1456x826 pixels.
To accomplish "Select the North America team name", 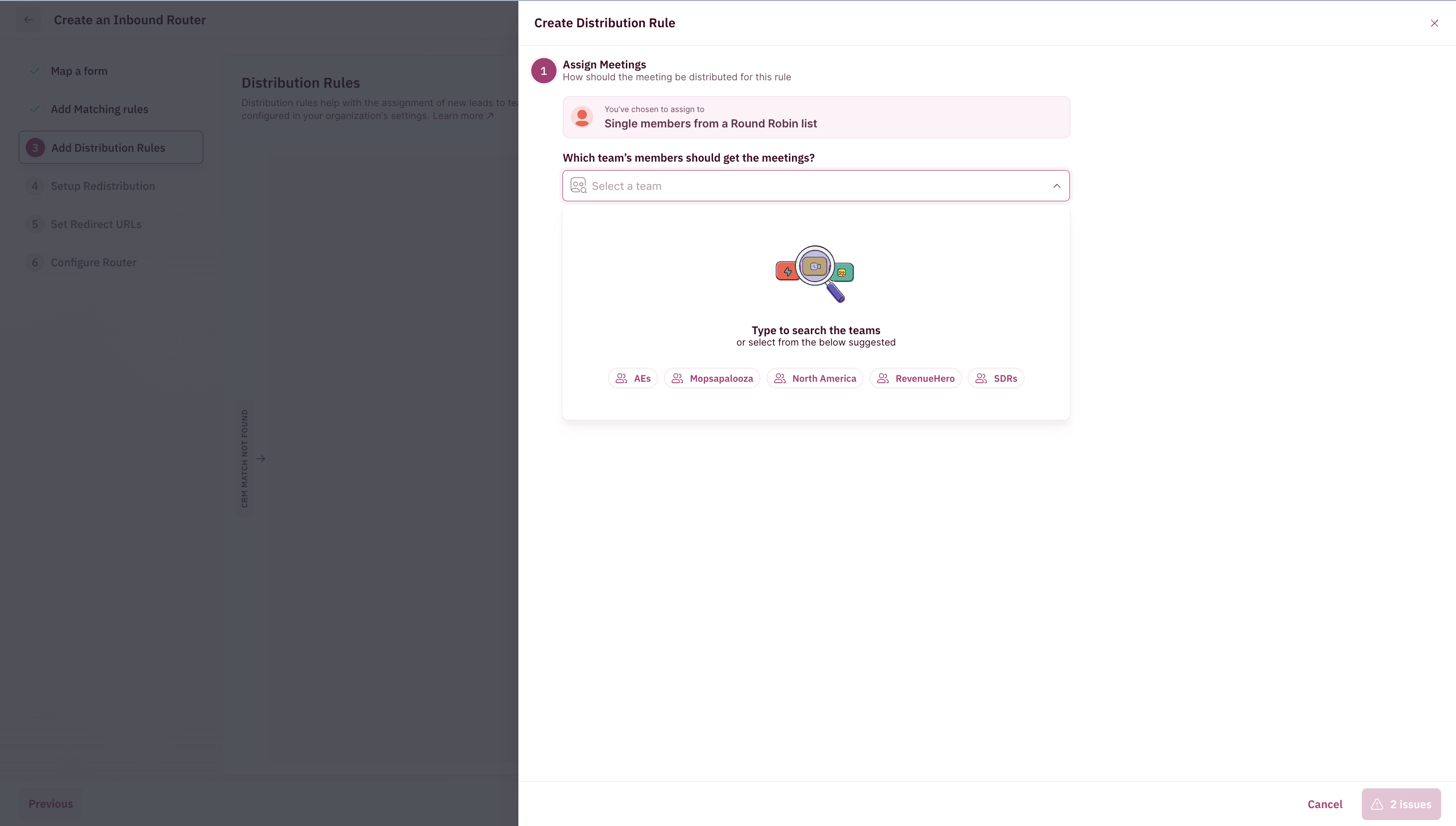I will coord(824,378).
